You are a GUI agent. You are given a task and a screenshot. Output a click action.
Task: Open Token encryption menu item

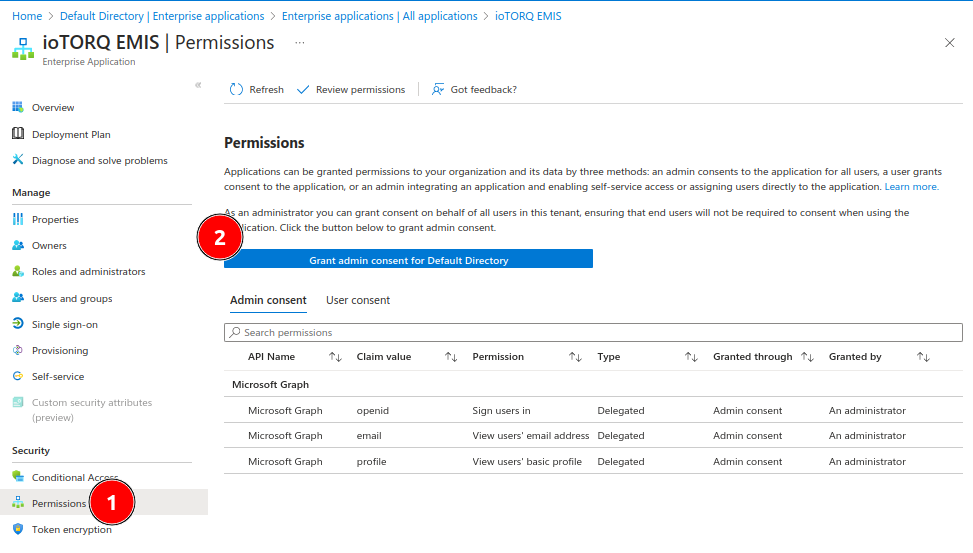(x=72, y=529)
